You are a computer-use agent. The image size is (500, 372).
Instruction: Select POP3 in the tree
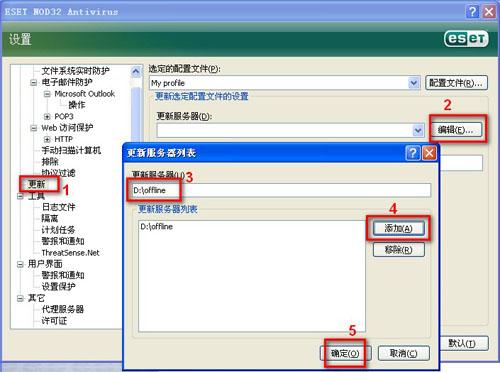64,117
